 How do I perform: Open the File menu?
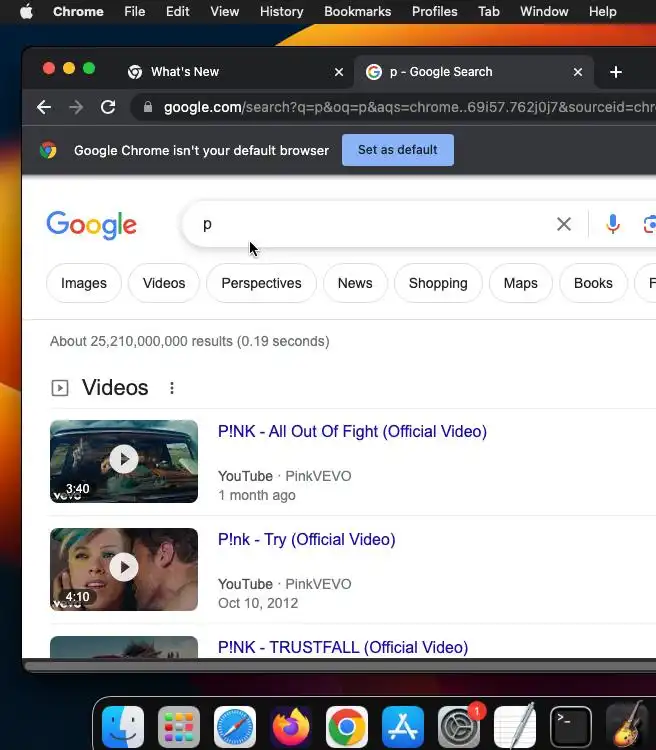click(x=134, y=11)
